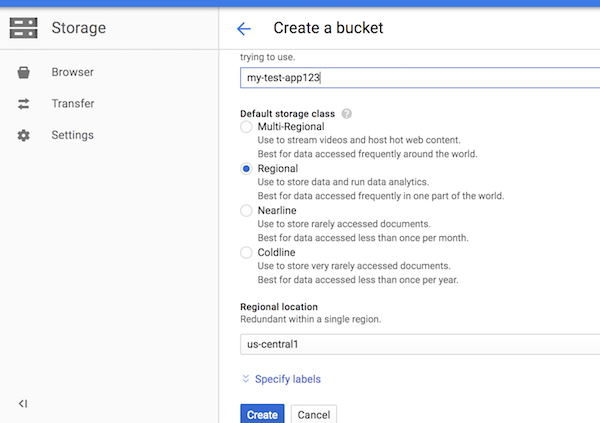Select the Multi-Regional storage class
This screenshot has width=600, height=423.
247,128
